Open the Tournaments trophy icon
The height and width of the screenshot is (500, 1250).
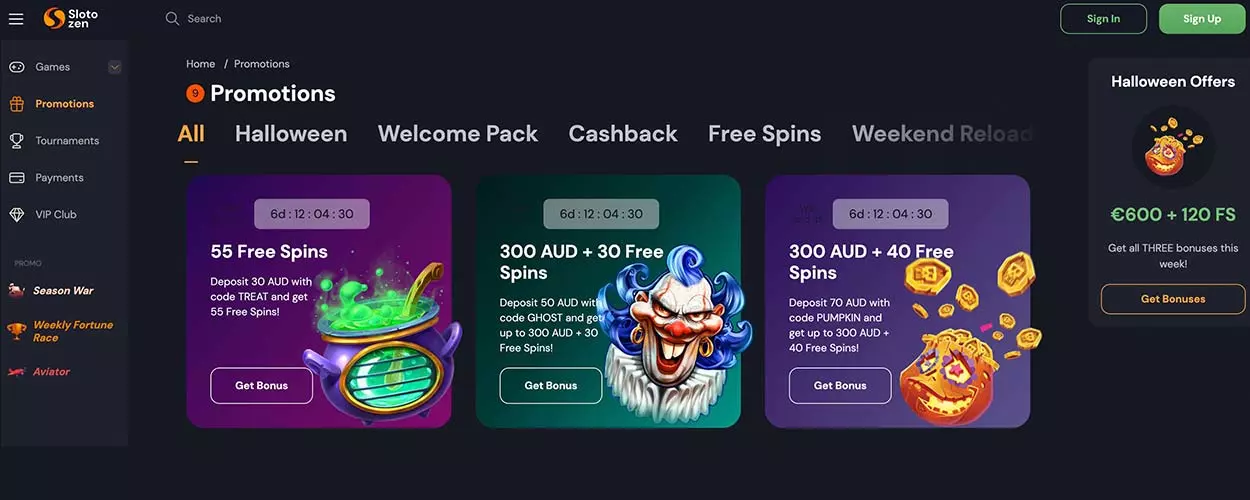(x=16, y=141)
